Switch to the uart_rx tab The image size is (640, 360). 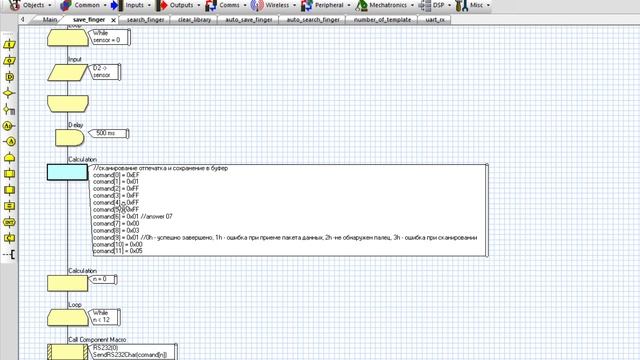(x=435, y=20)
